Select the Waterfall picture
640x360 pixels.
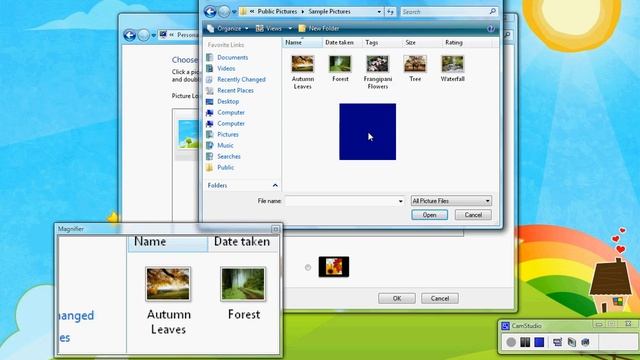click(453, 69)
